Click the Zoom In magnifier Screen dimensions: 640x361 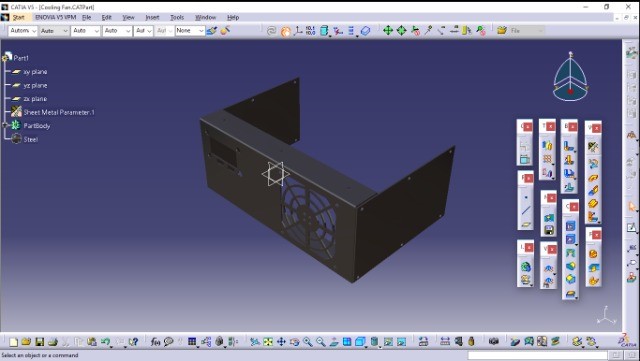click(x=307, y=341)
